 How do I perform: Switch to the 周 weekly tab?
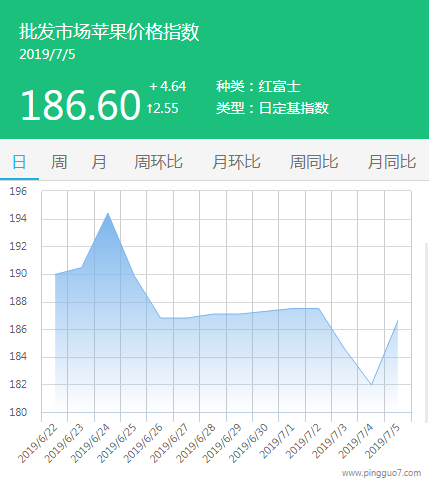coord(59,162)
